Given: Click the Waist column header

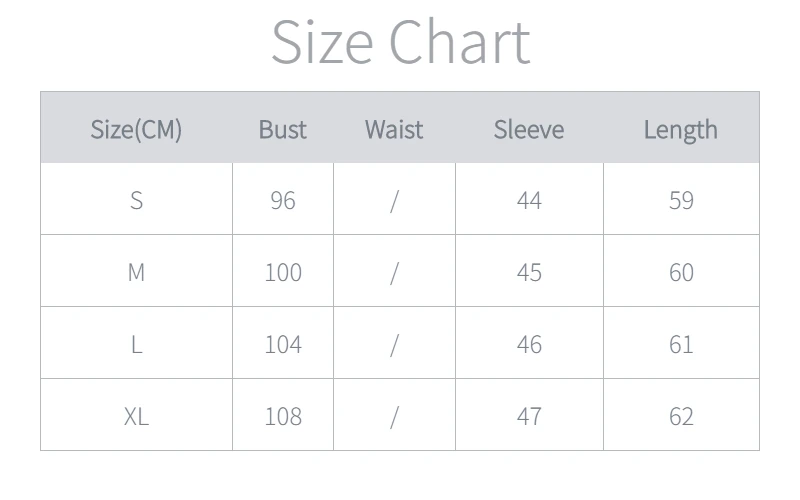Looking at the screenshot, I should click(394, 129).
